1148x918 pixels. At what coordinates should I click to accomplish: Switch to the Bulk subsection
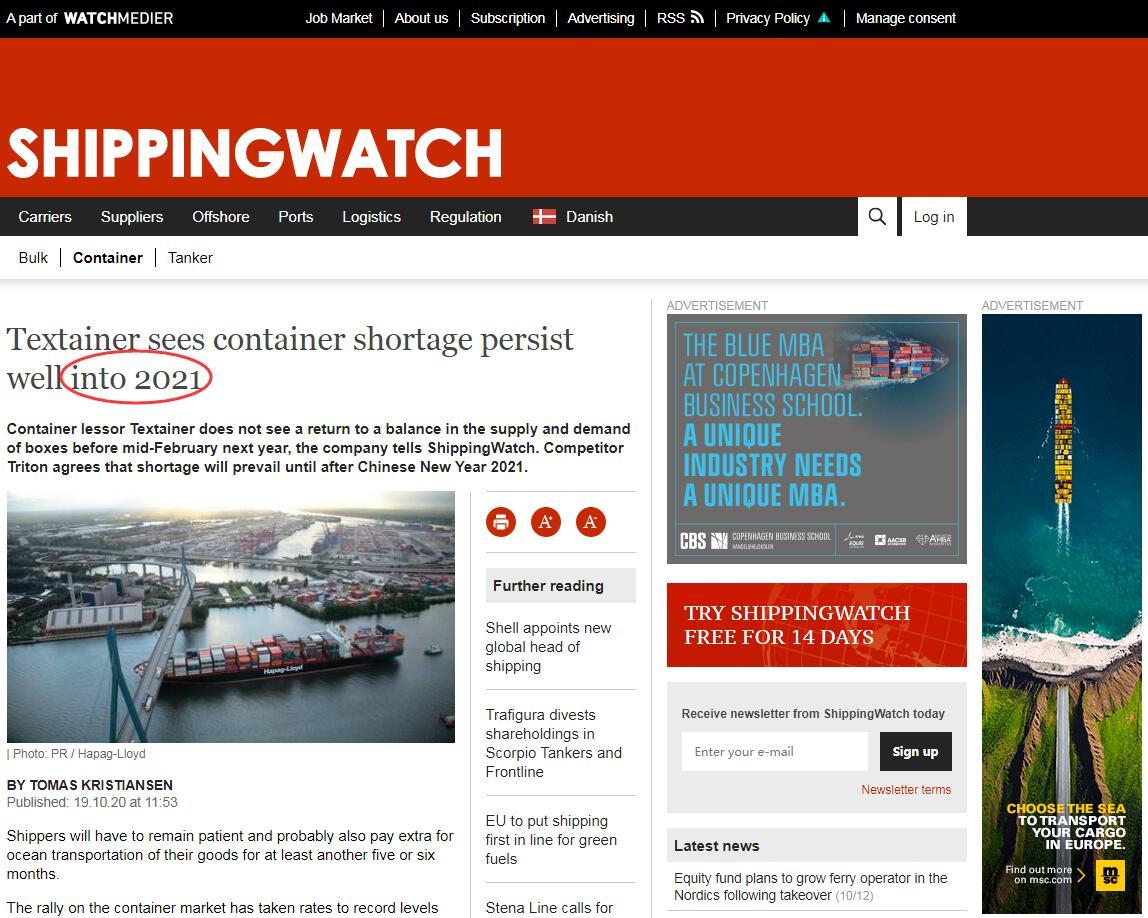pyautogui.click(x=33, y=258)
